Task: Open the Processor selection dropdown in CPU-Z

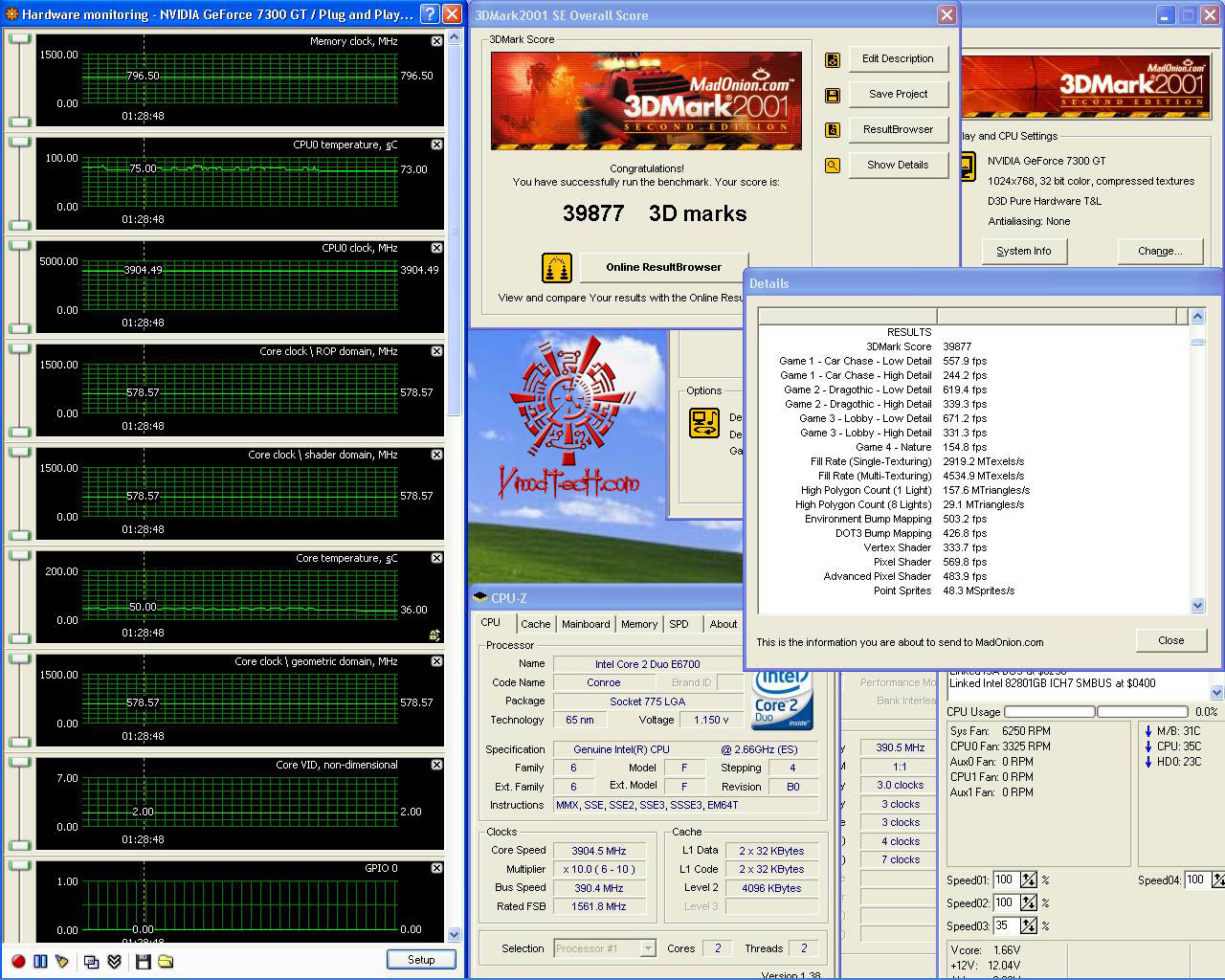Action: [x=648, y=948]
